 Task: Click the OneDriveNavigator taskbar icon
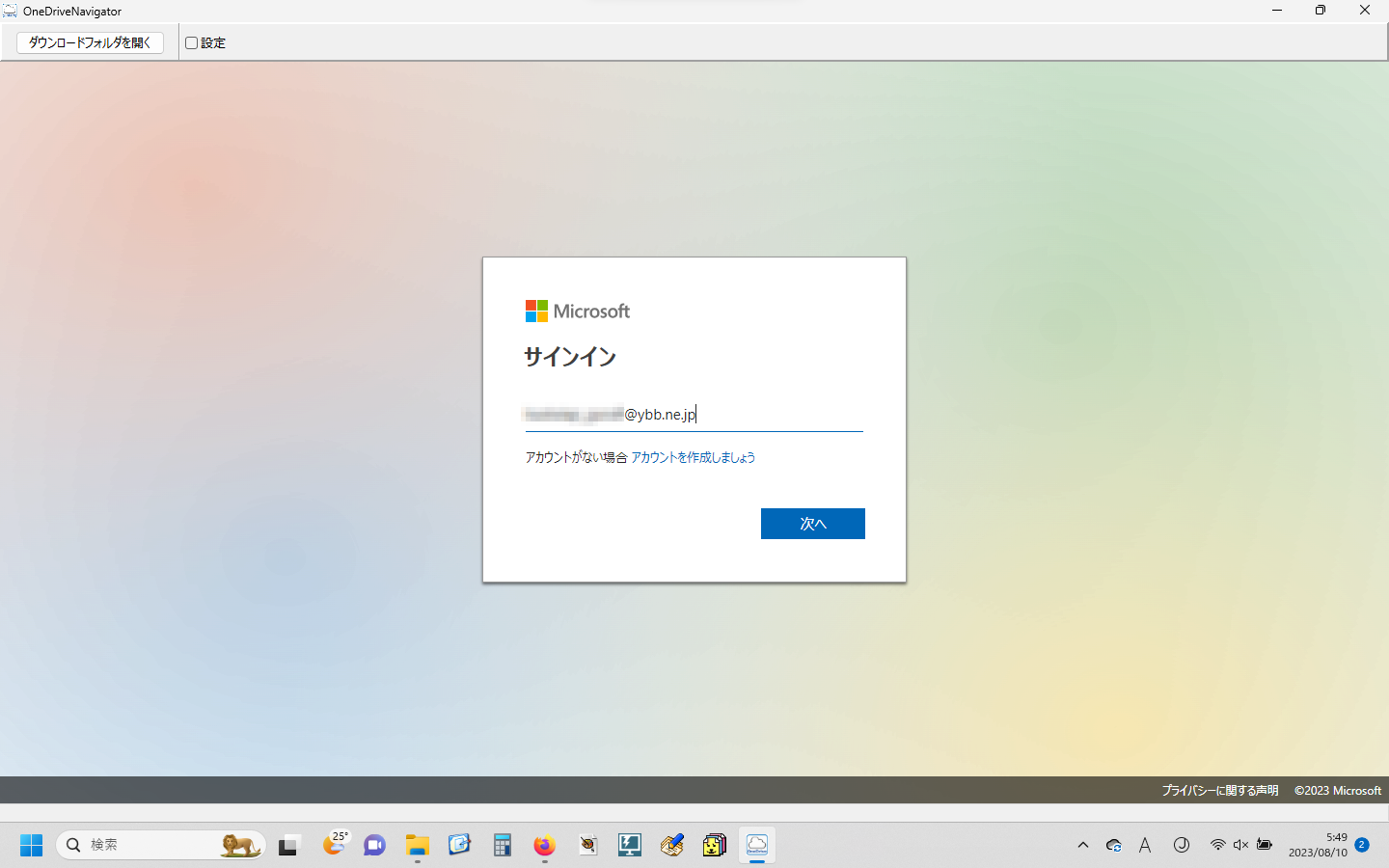[757, 846]
